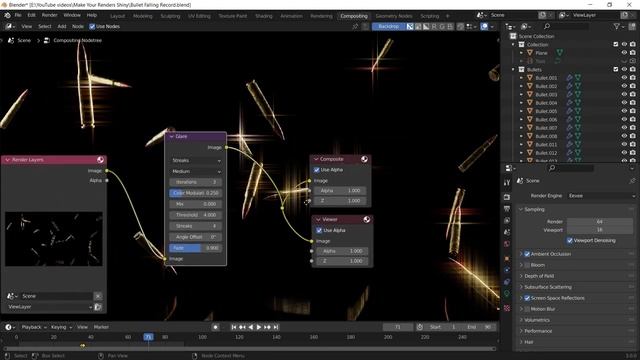Open the ViewLayer dropdown in Render Layers node

coord(49,307)
